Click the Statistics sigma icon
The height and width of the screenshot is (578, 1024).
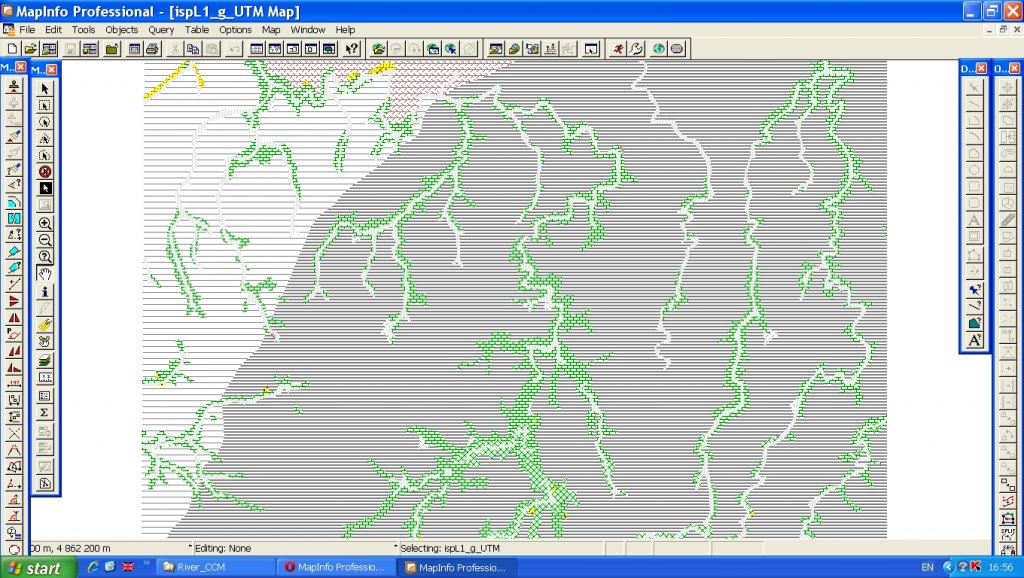tap(45, 412)
